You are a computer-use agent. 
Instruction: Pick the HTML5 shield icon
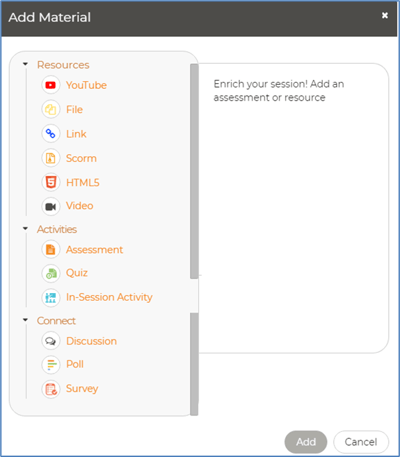(51, 182)
